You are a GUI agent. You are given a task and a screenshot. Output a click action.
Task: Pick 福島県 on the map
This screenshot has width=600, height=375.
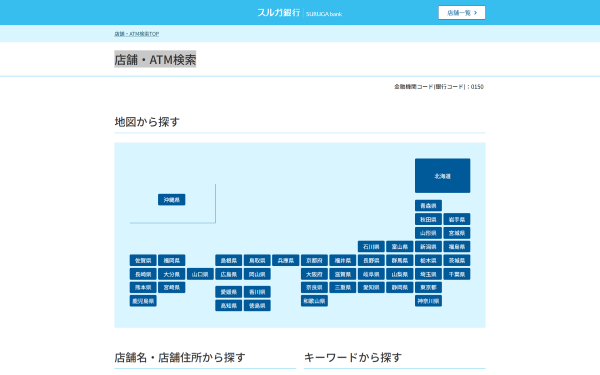(457, 247)
